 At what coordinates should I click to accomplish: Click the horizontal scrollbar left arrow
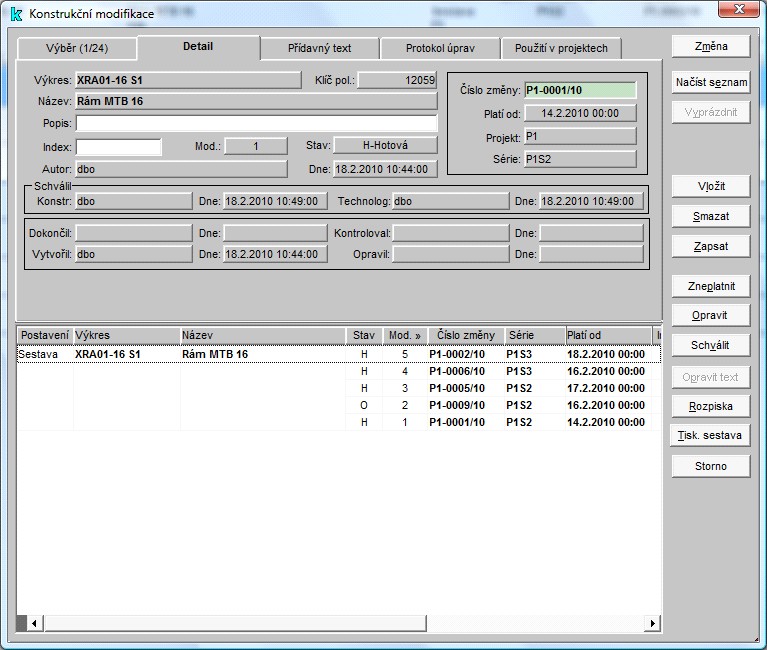[34, 623]
